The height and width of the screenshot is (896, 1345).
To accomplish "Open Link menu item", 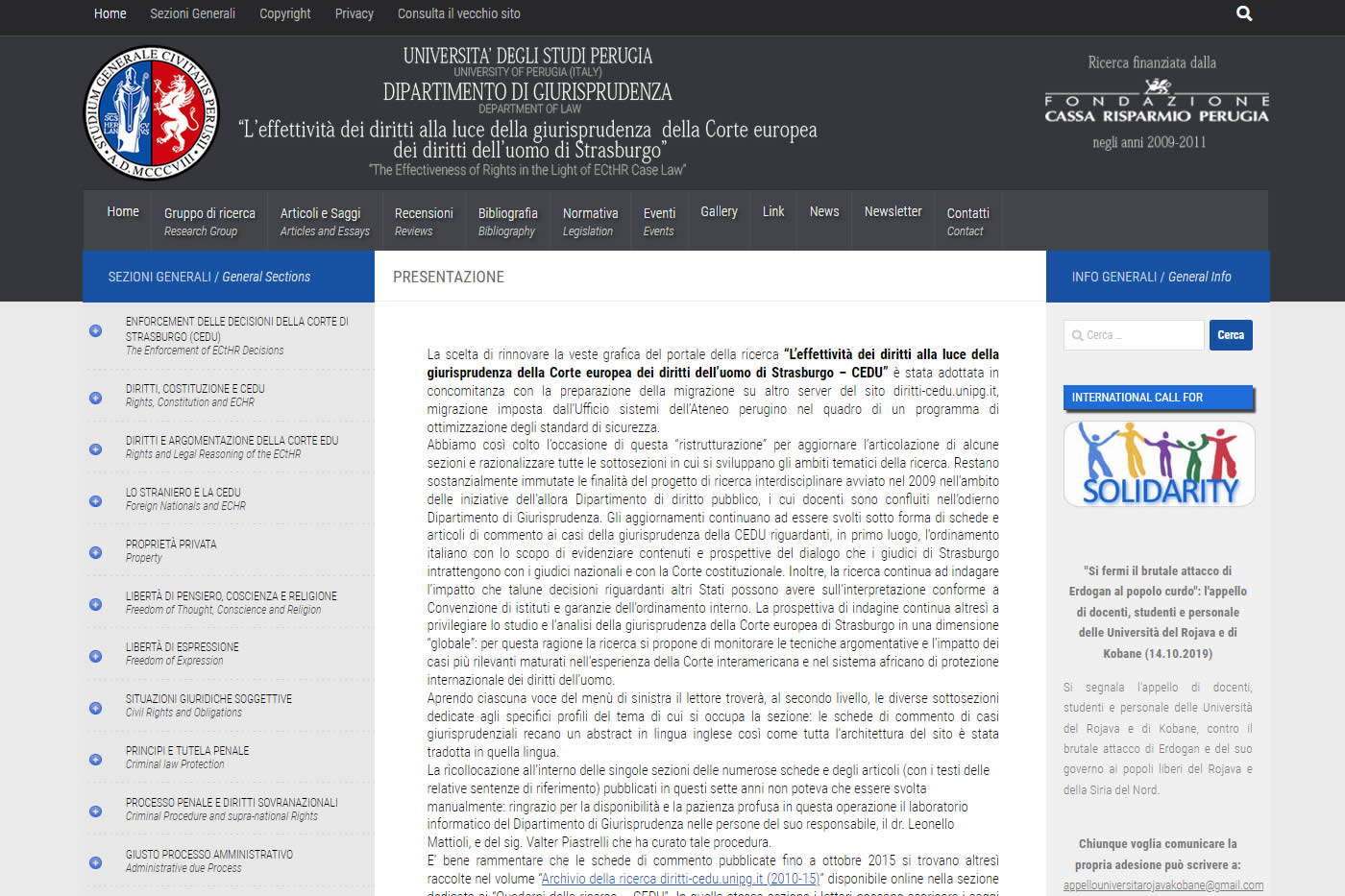I will coord(773,211).
